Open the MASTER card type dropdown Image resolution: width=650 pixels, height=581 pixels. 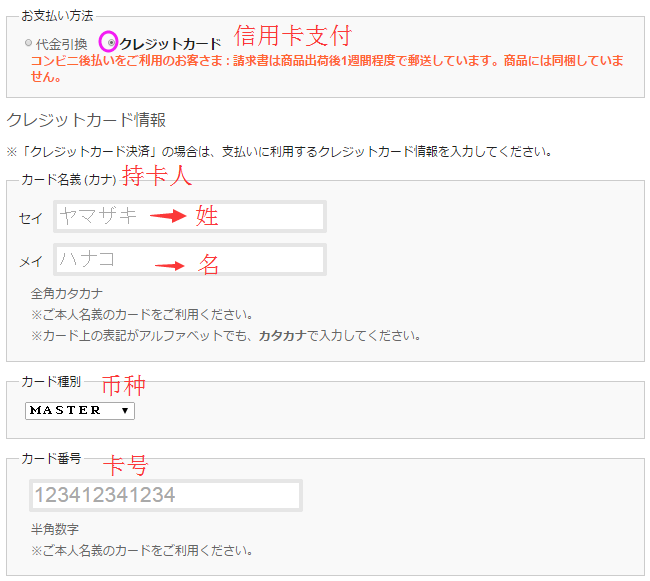click(x=79, y=410)
